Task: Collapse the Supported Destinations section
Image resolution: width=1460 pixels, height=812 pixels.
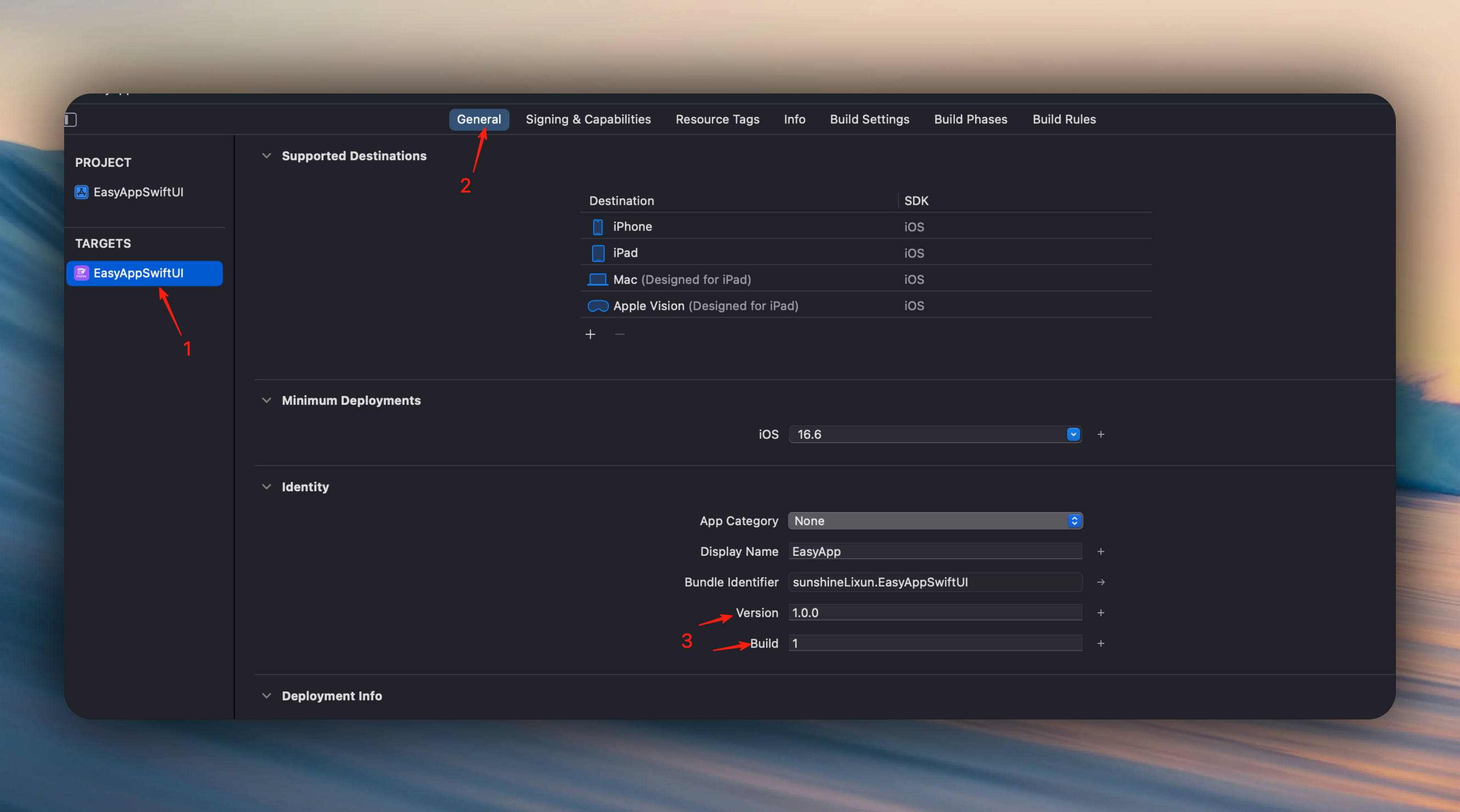Action: click(x=266, y=156)
